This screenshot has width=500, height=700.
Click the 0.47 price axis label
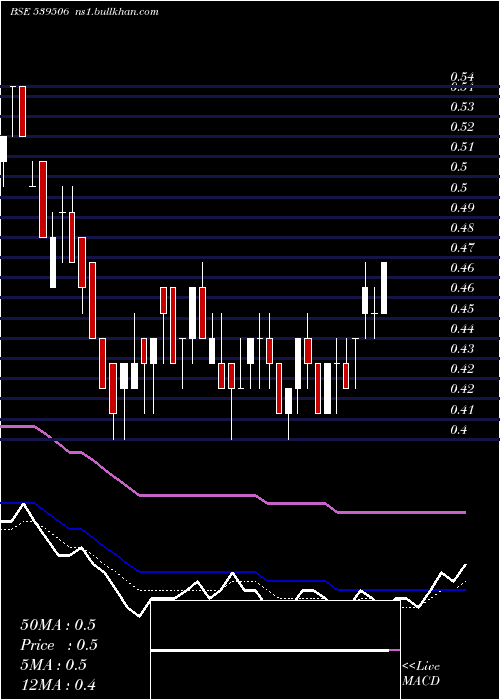[462, 248]
